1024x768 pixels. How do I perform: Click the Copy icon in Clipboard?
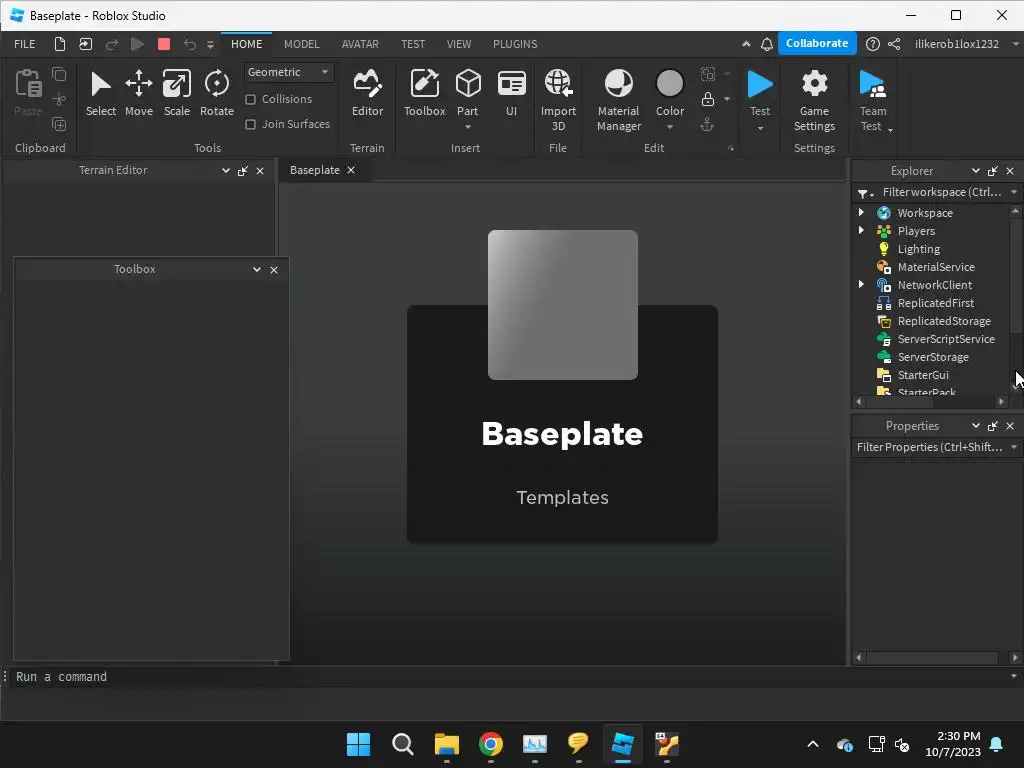pyautogui.click(x=59, y=74)
